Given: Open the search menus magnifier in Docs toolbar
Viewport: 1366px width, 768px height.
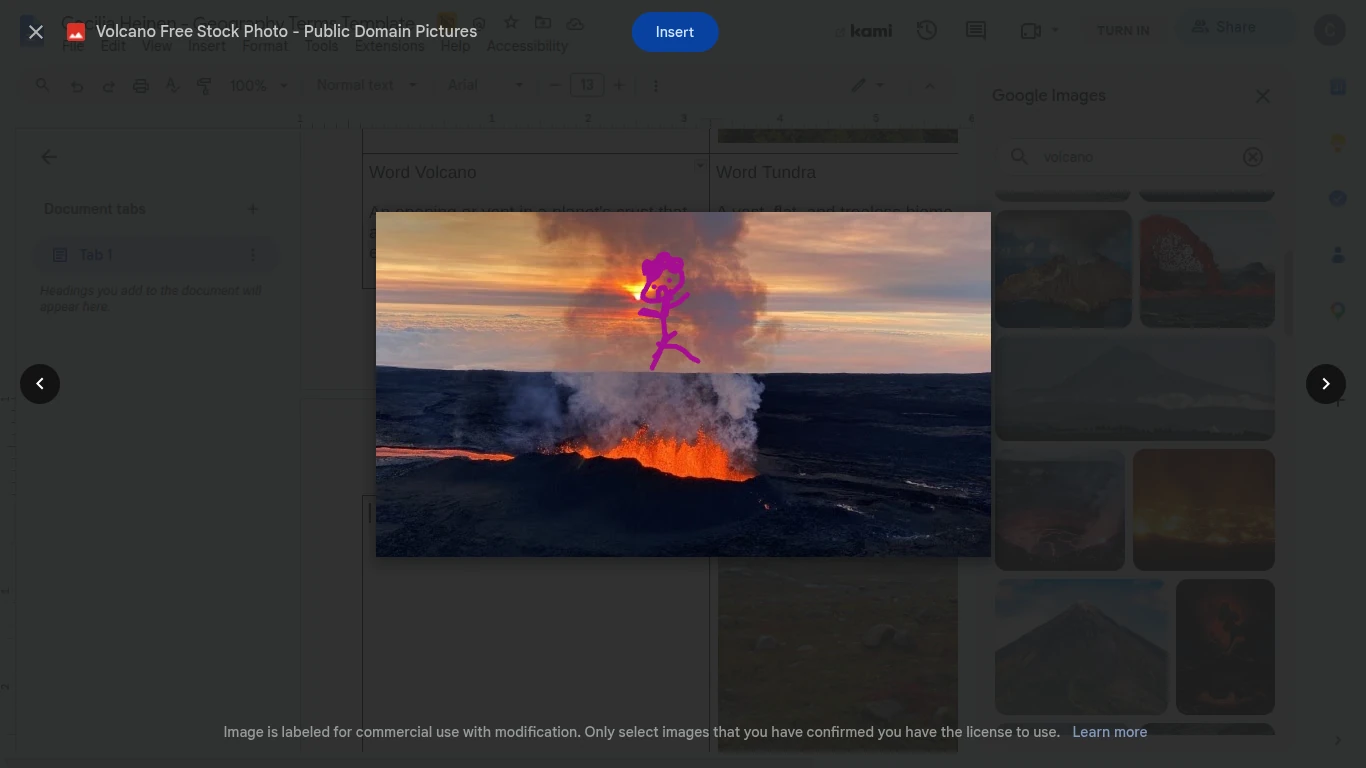Looking at the screenshot, I should coord(43,86).
